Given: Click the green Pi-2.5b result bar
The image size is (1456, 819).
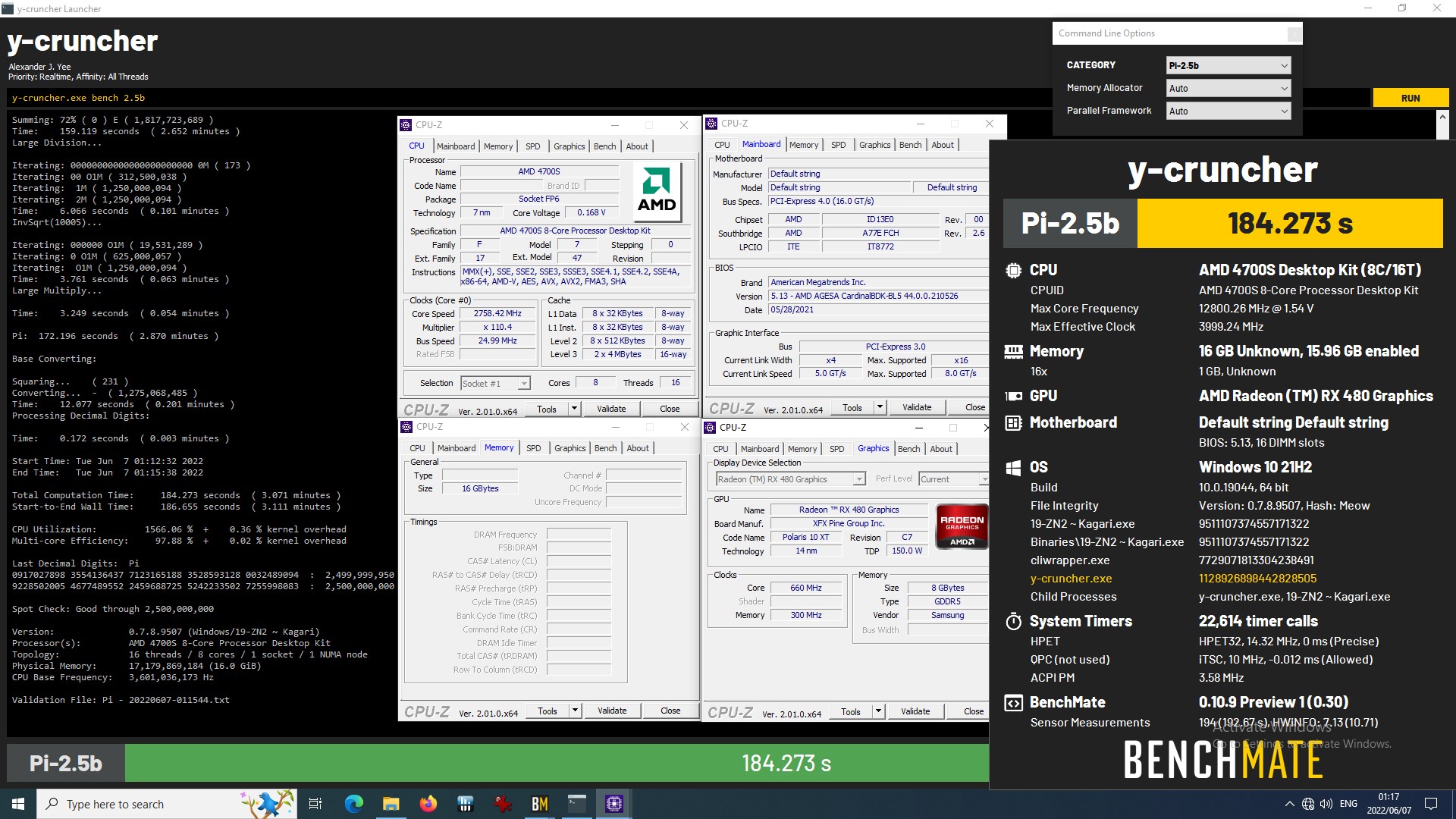Looking at the screenshot, I should [x=557, y=763].
